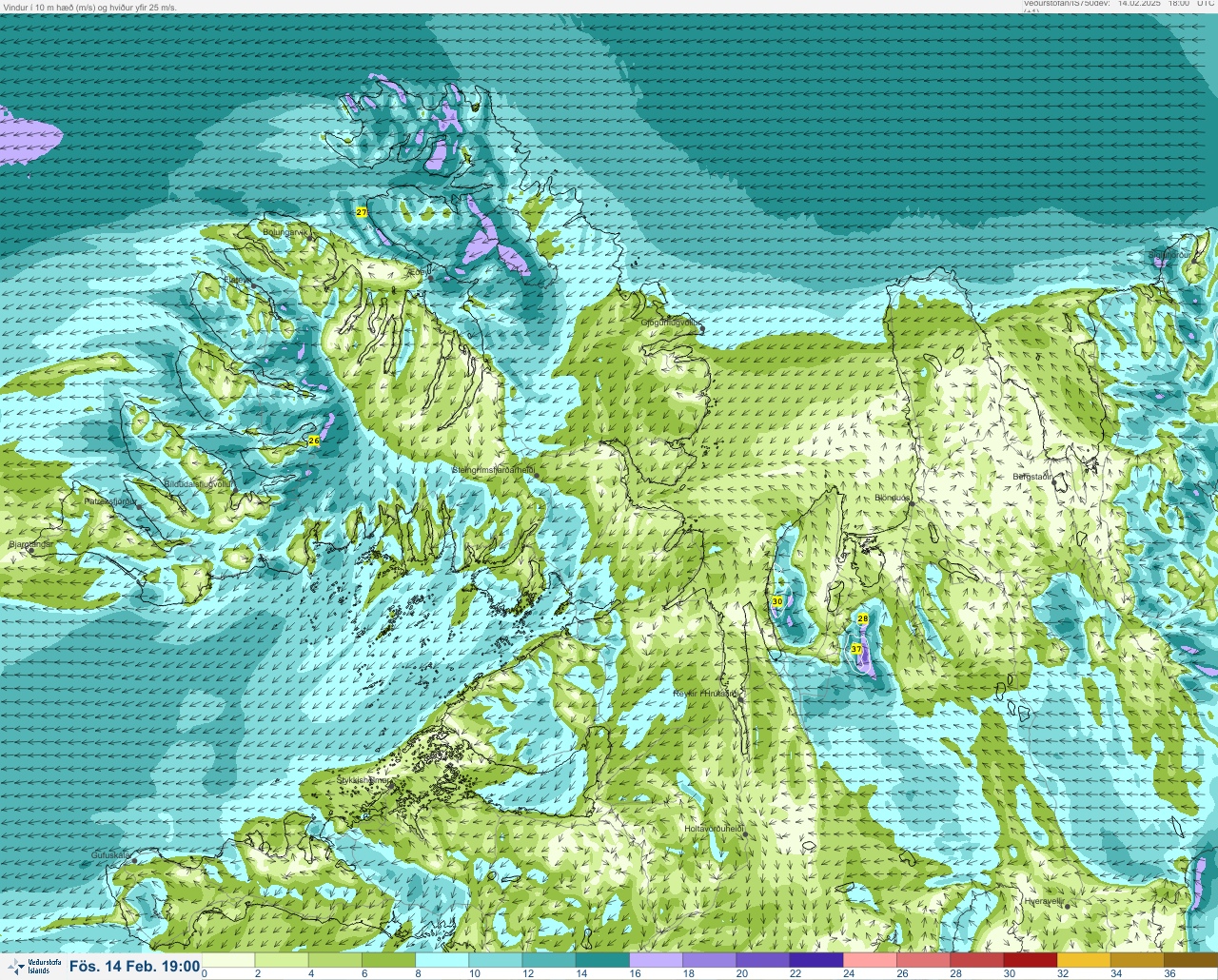Click the 28 m/s gust marker
The height and width of the screenshot is (980, 1218).
863,618
